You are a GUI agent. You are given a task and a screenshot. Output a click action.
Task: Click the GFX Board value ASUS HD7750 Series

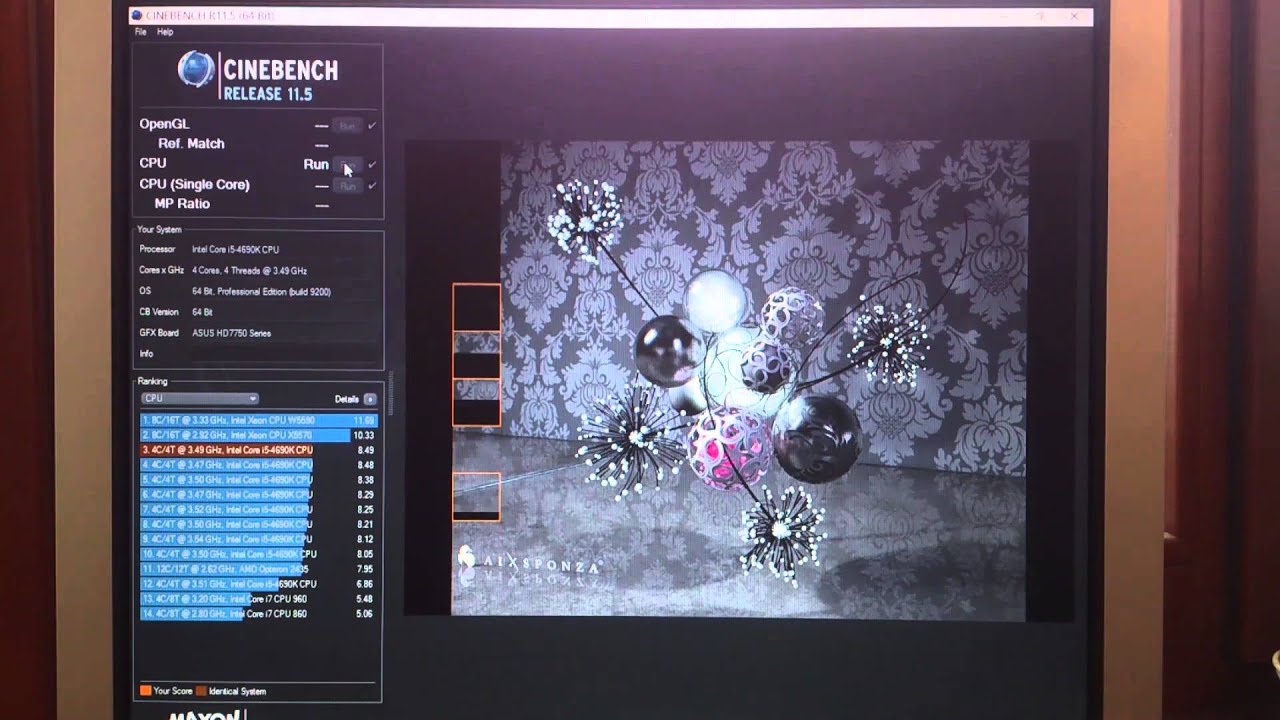point(231,333)
